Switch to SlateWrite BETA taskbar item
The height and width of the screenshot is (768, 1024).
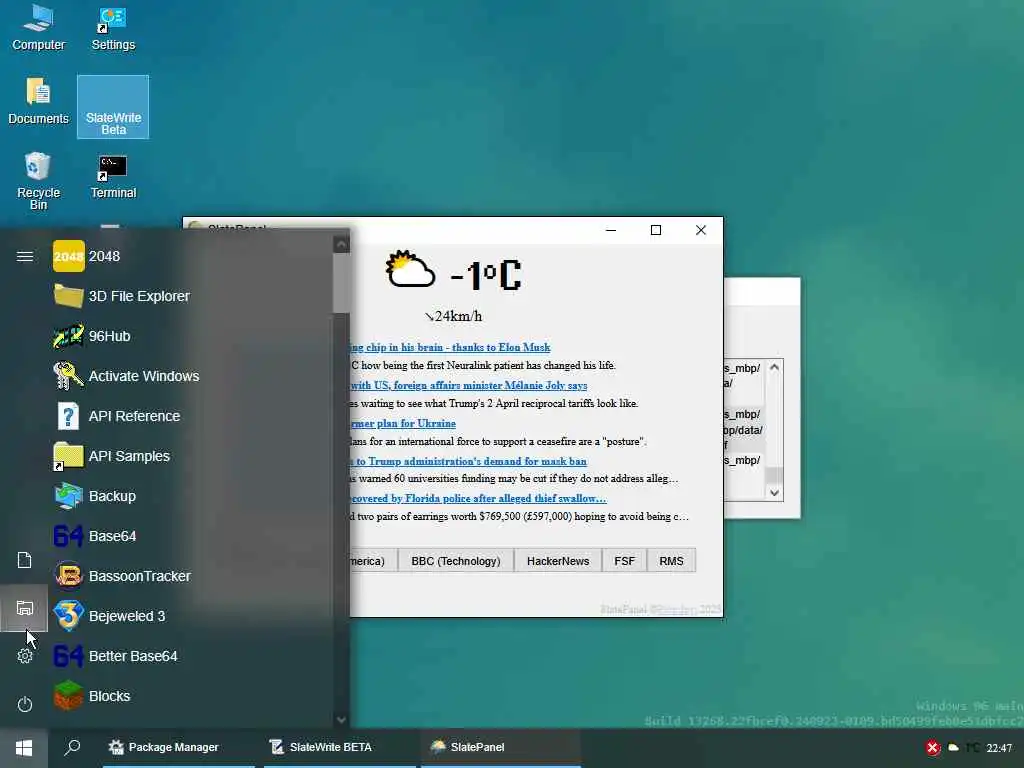[x=340, y=748]
